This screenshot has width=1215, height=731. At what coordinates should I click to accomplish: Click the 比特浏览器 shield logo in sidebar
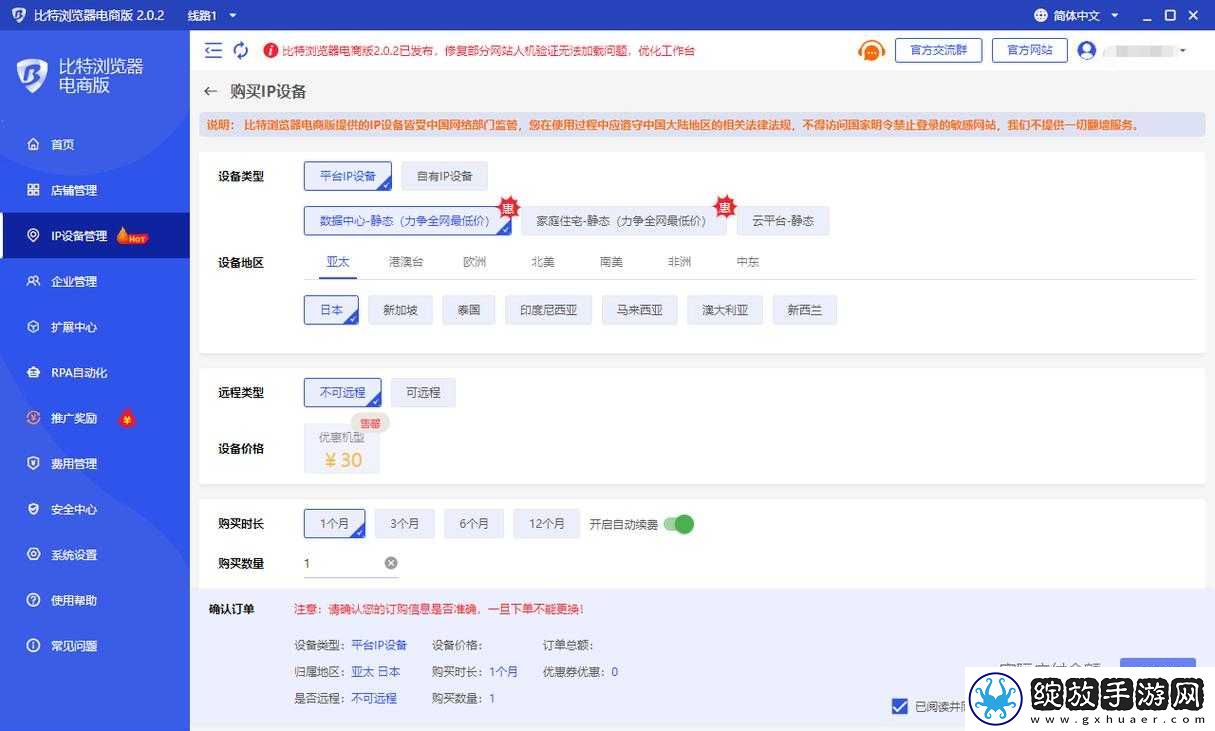(x=32, y=76)
